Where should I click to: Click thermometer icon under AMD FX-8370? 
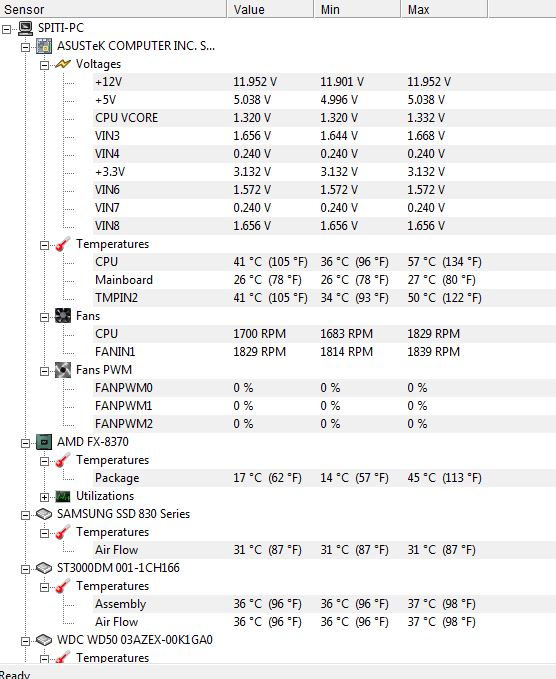(63, 460)
